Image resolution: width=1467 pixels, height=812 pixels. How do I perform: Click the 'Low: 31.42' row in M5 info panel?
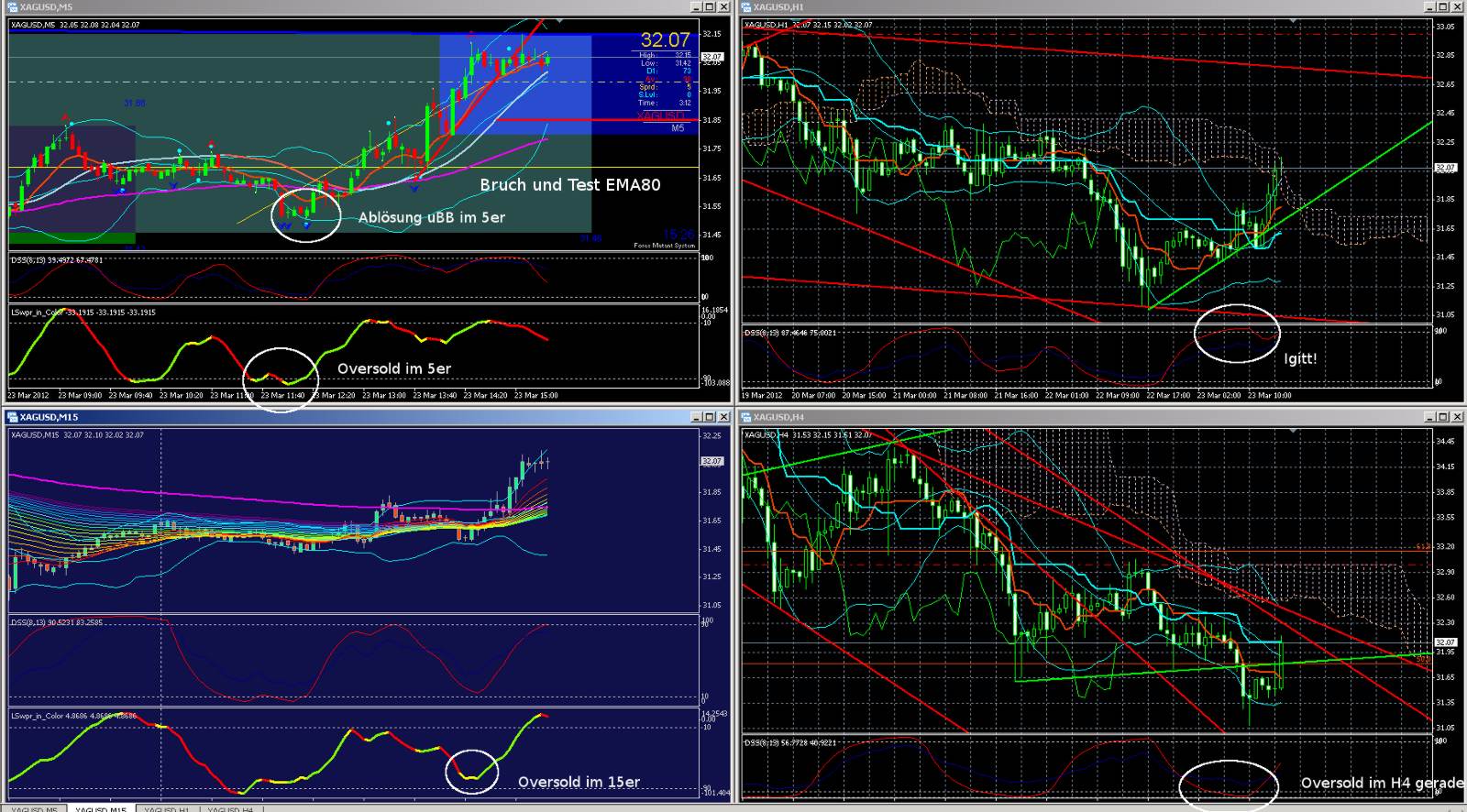[x=666, y=63]
